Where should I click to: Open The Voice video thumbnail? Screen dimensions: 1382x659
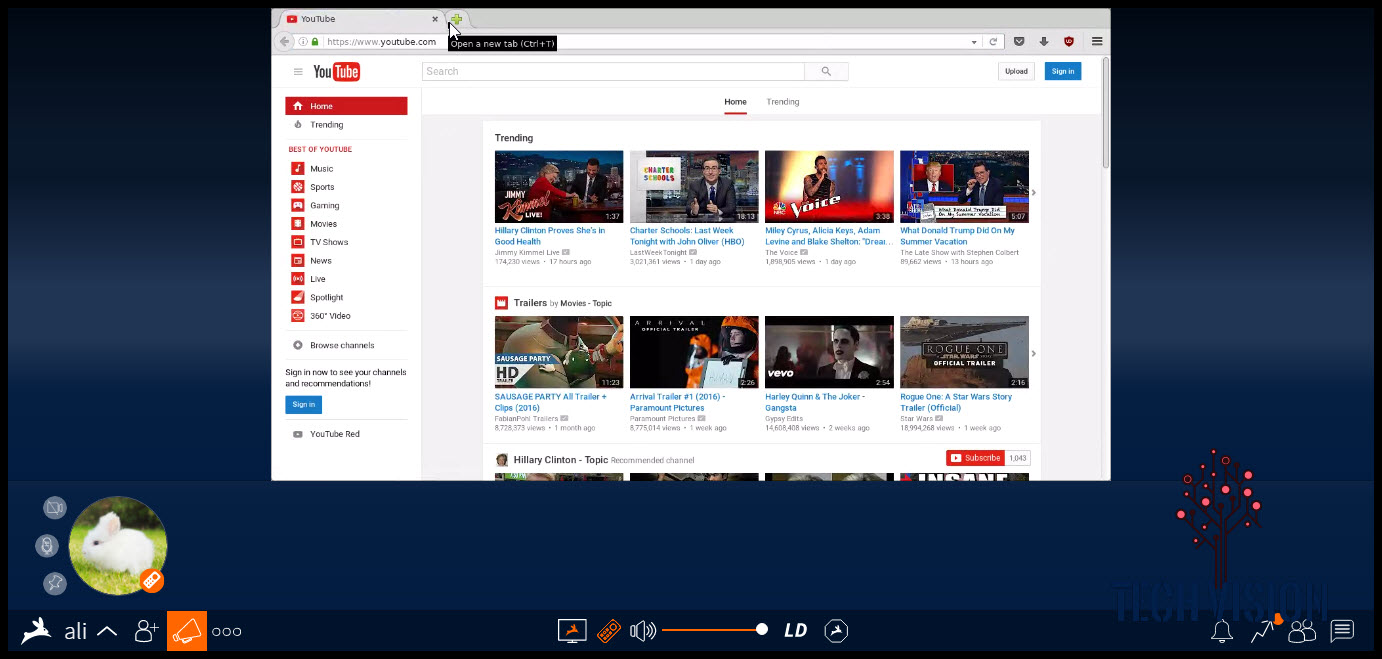point(829,187)
